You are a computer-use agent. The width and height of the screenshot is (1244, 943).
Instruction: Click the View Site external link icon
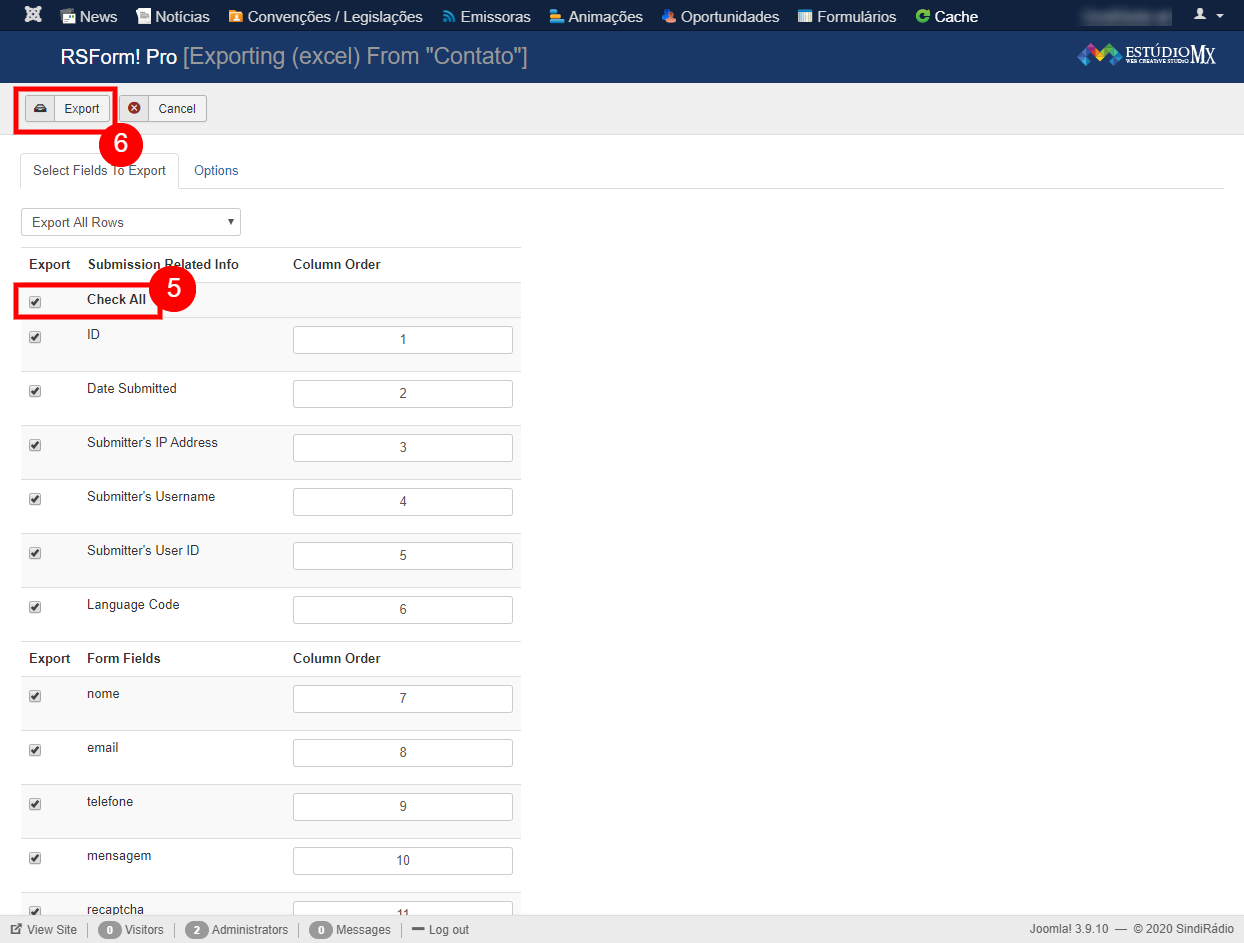click(16, 929)
